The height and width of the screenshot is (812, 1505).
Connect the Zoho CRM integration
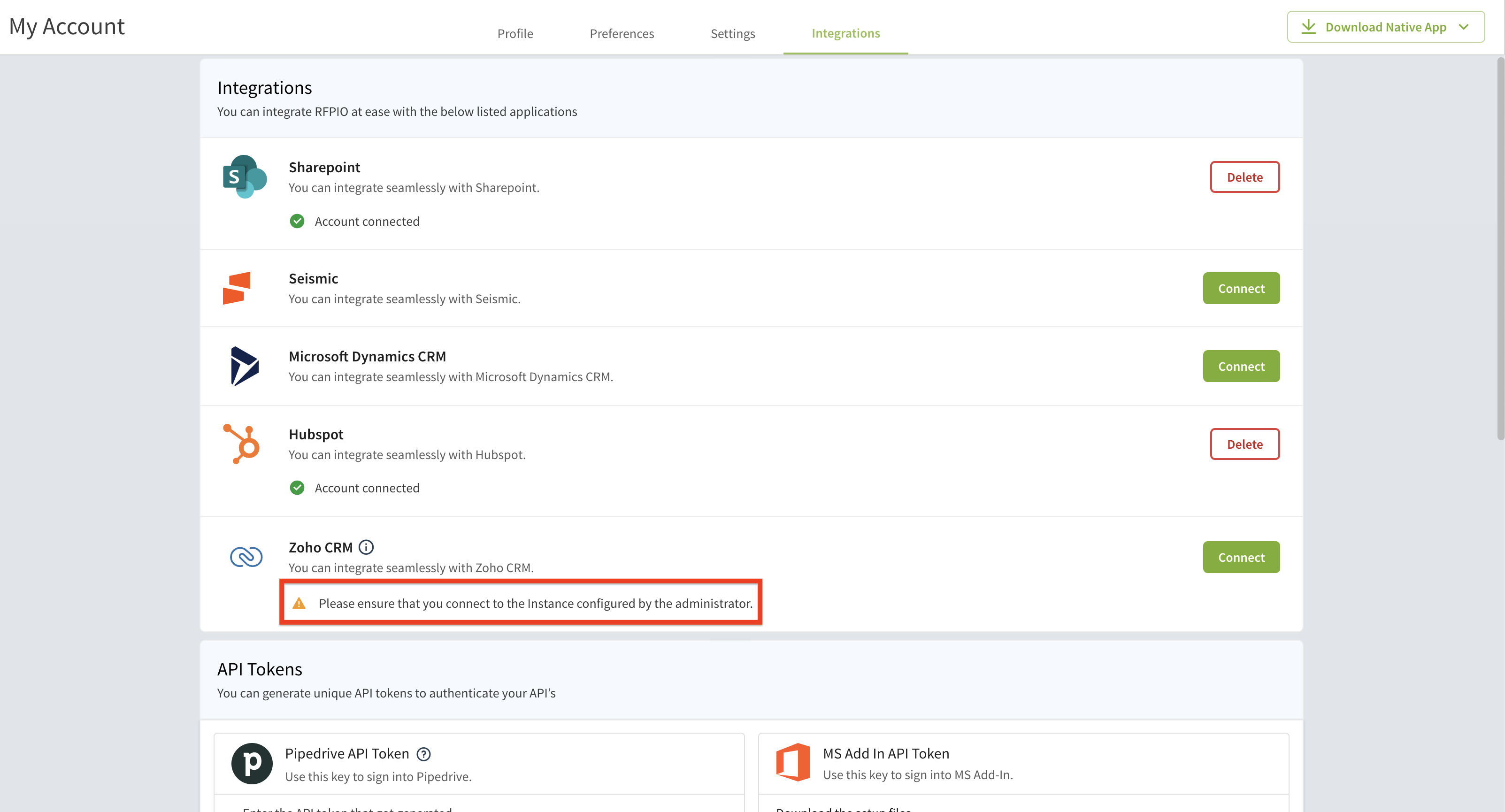(x=1241, y=557)
